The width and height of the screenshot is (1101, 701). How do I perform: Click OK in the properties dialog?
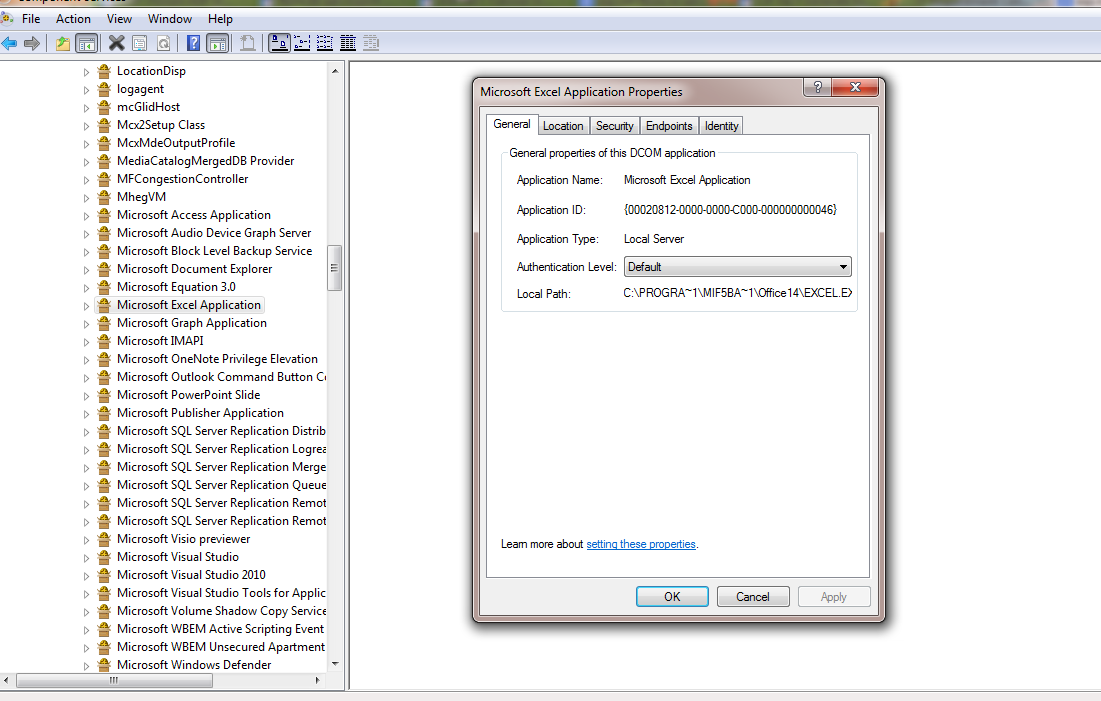(672, 596)
